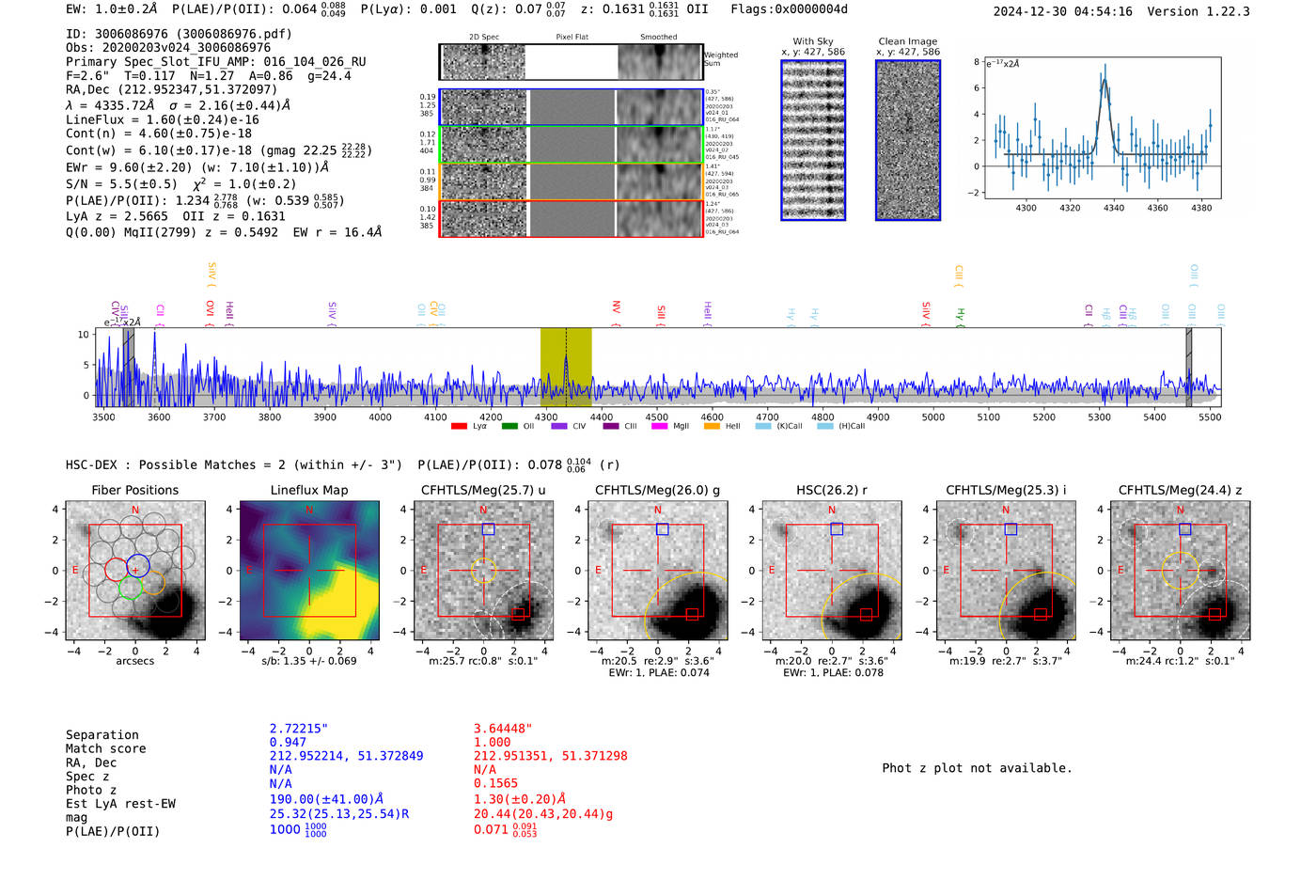This screenshot has width=1316, height=896.
Task: Click the blue Est LyA rest-EW 190.00(±41.00)Å
Action: tap(326, 799)
